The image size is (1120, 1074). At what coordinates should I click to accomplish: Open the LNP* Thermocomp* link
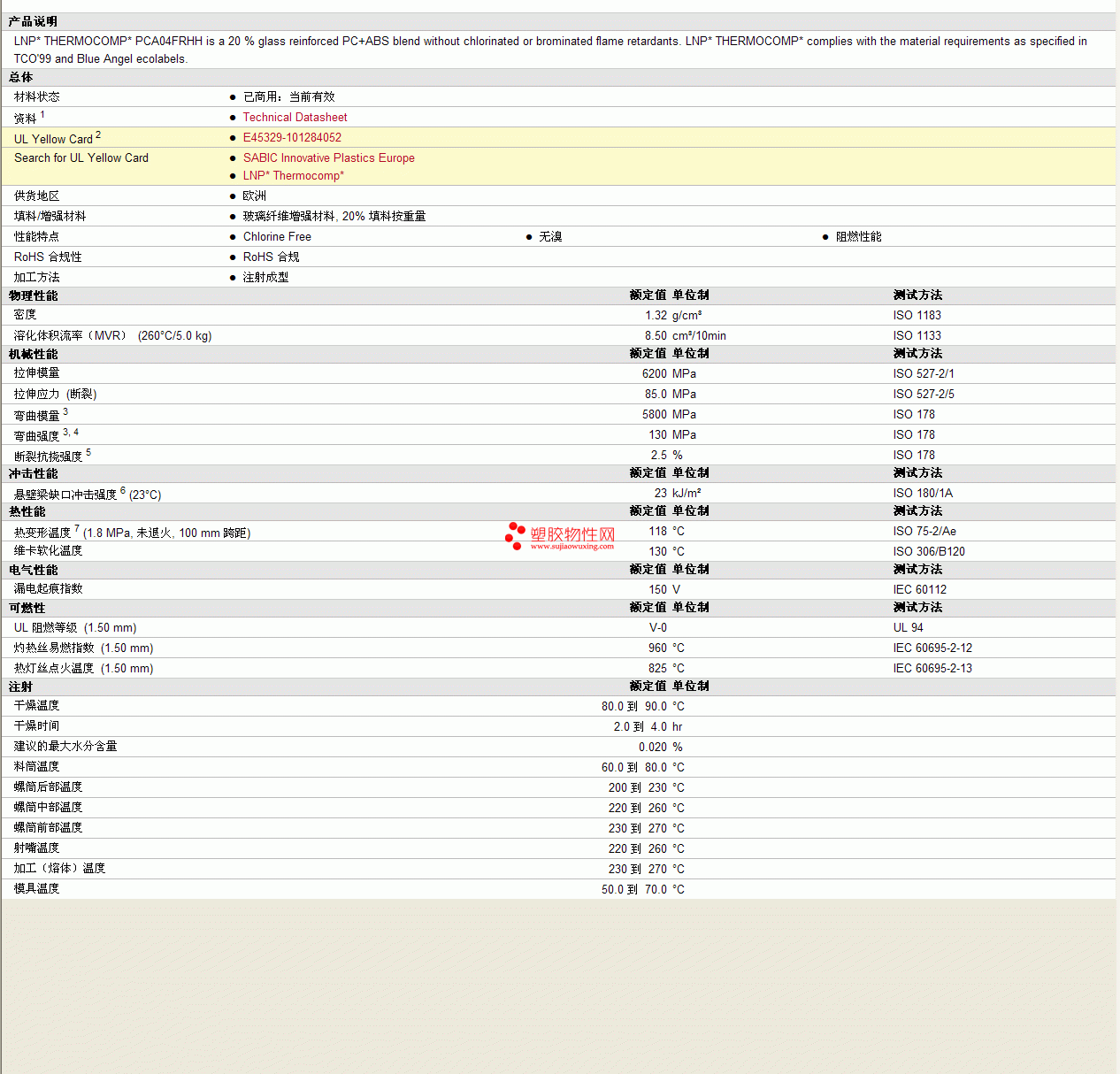[x=294, y=175]
